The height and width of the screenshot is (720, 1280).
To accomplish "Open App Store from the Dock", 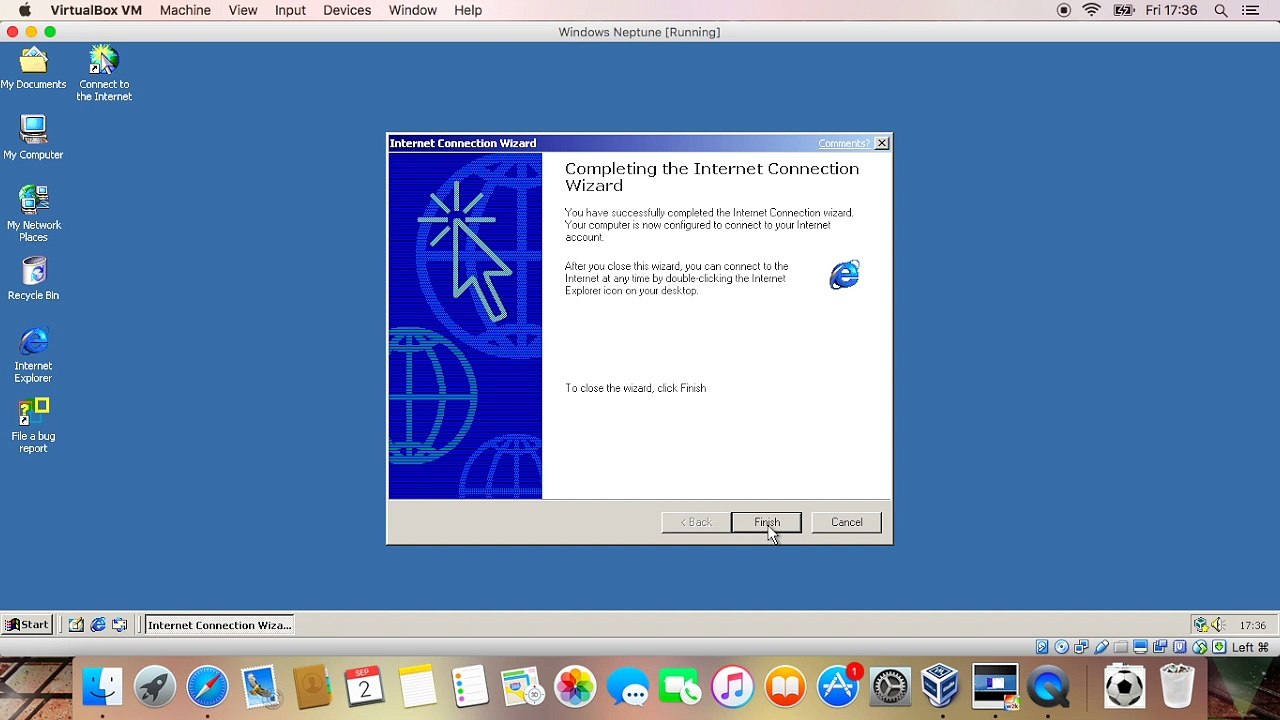I will [x=838, y=688].
